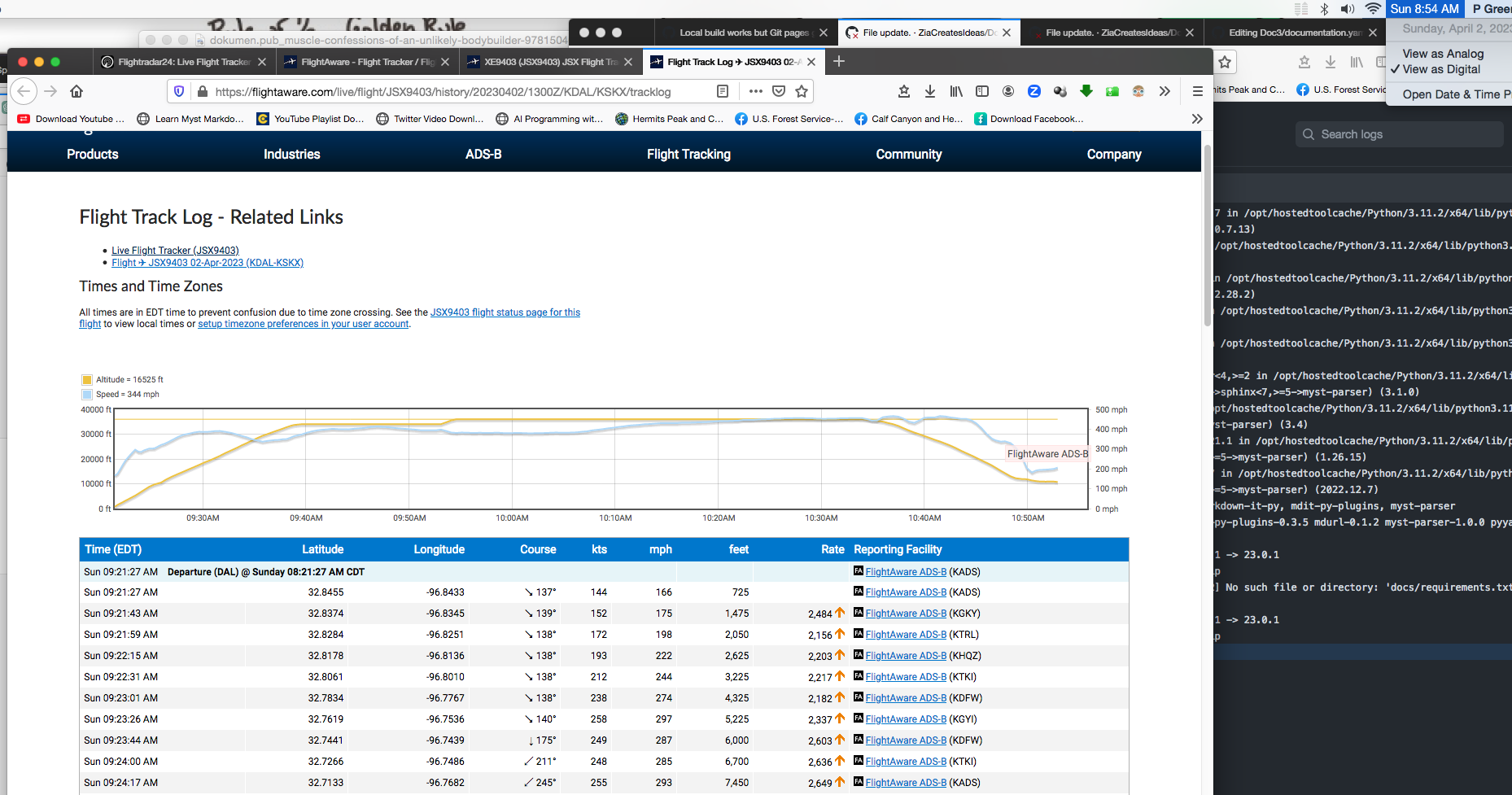Open the Community navigation menu
The width and height of the screenshot is (1512, 795).
tap(909, 154)
